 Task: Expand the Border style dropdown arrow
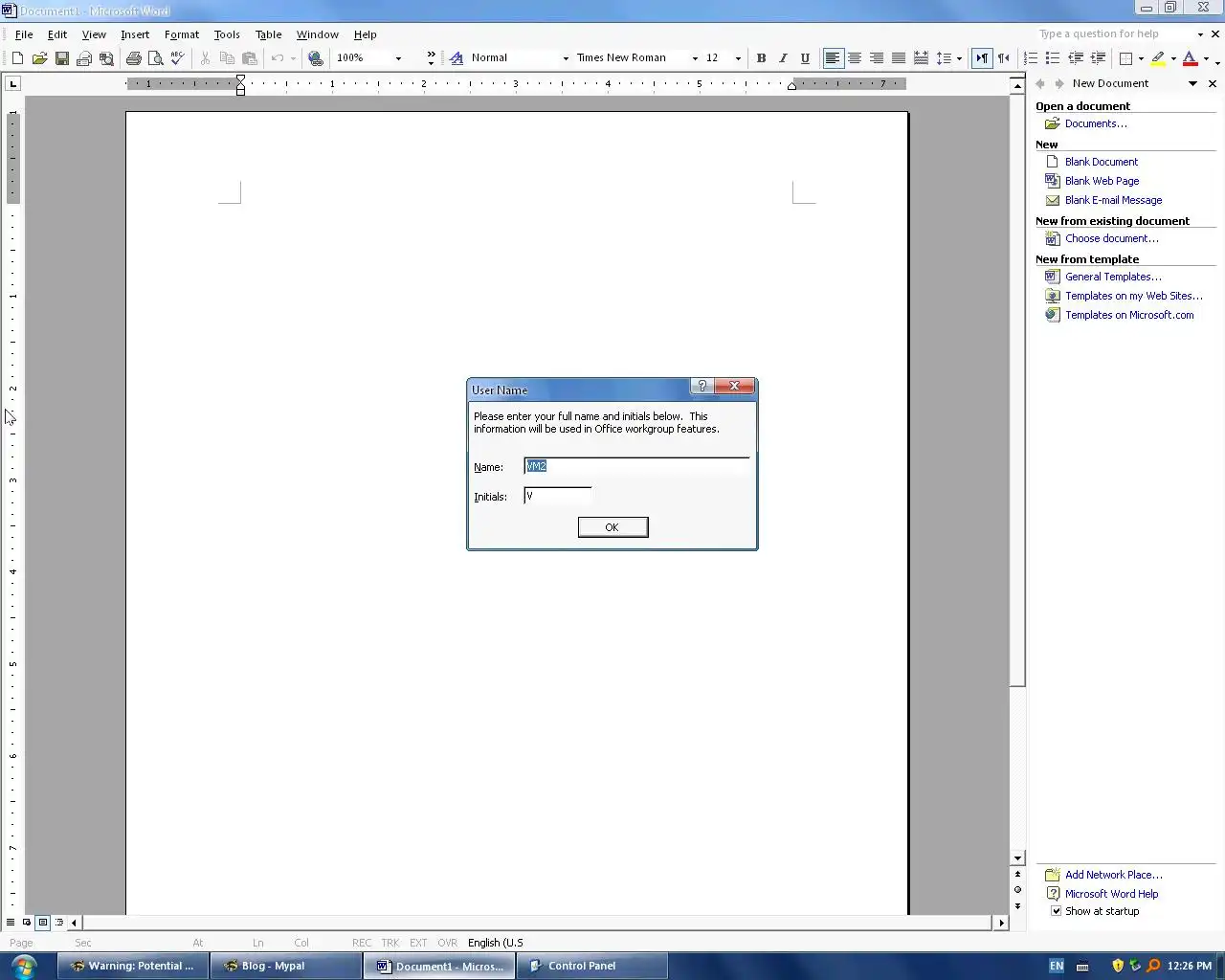[x=1141, y=58]
